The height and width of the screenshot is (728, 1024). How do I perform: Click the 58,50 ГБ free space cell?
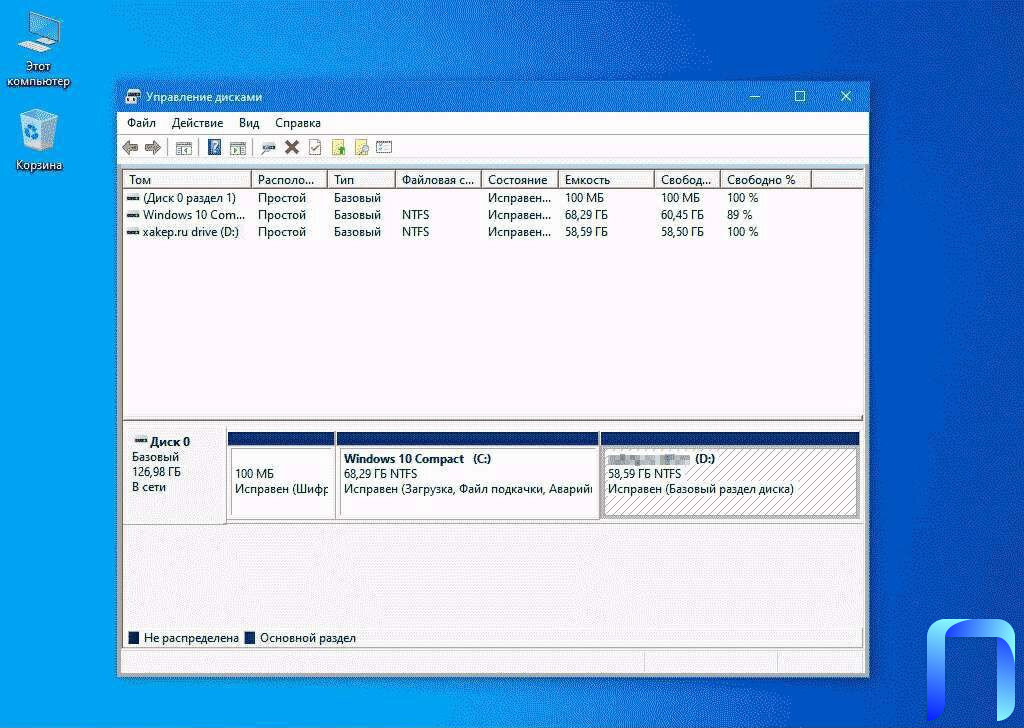point(682,232)
